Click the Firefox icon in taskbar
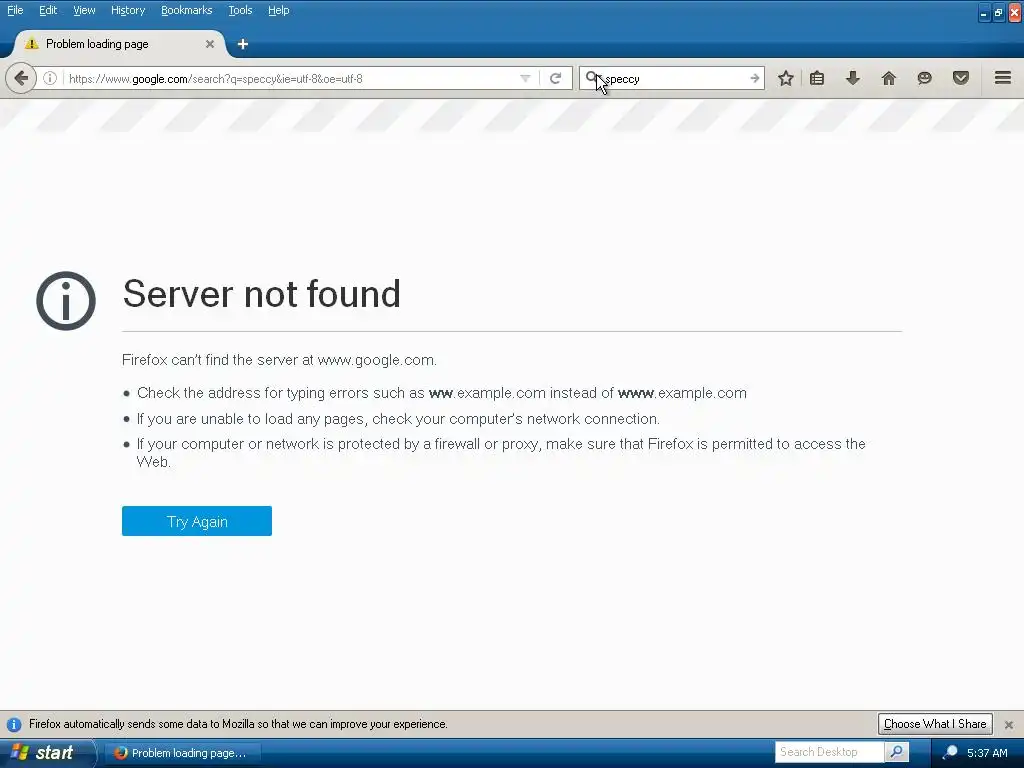This screenshot has width=1024, height=768. click(x=120, y=753)
